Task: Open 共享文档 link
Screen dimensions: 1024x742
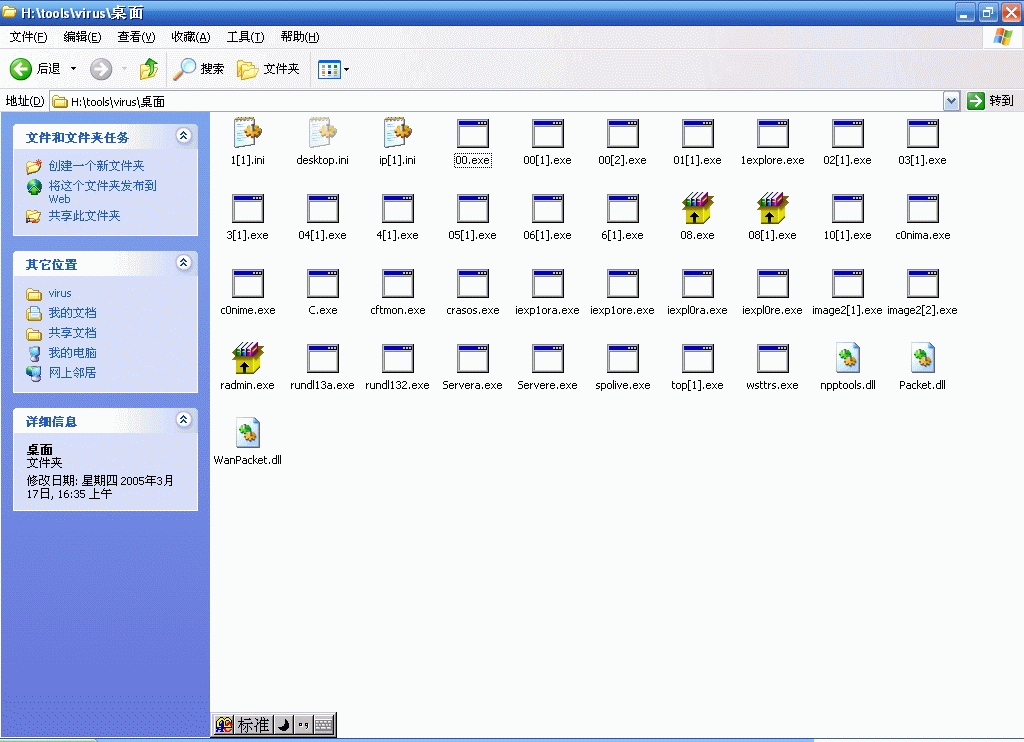Action: [72, 333]
